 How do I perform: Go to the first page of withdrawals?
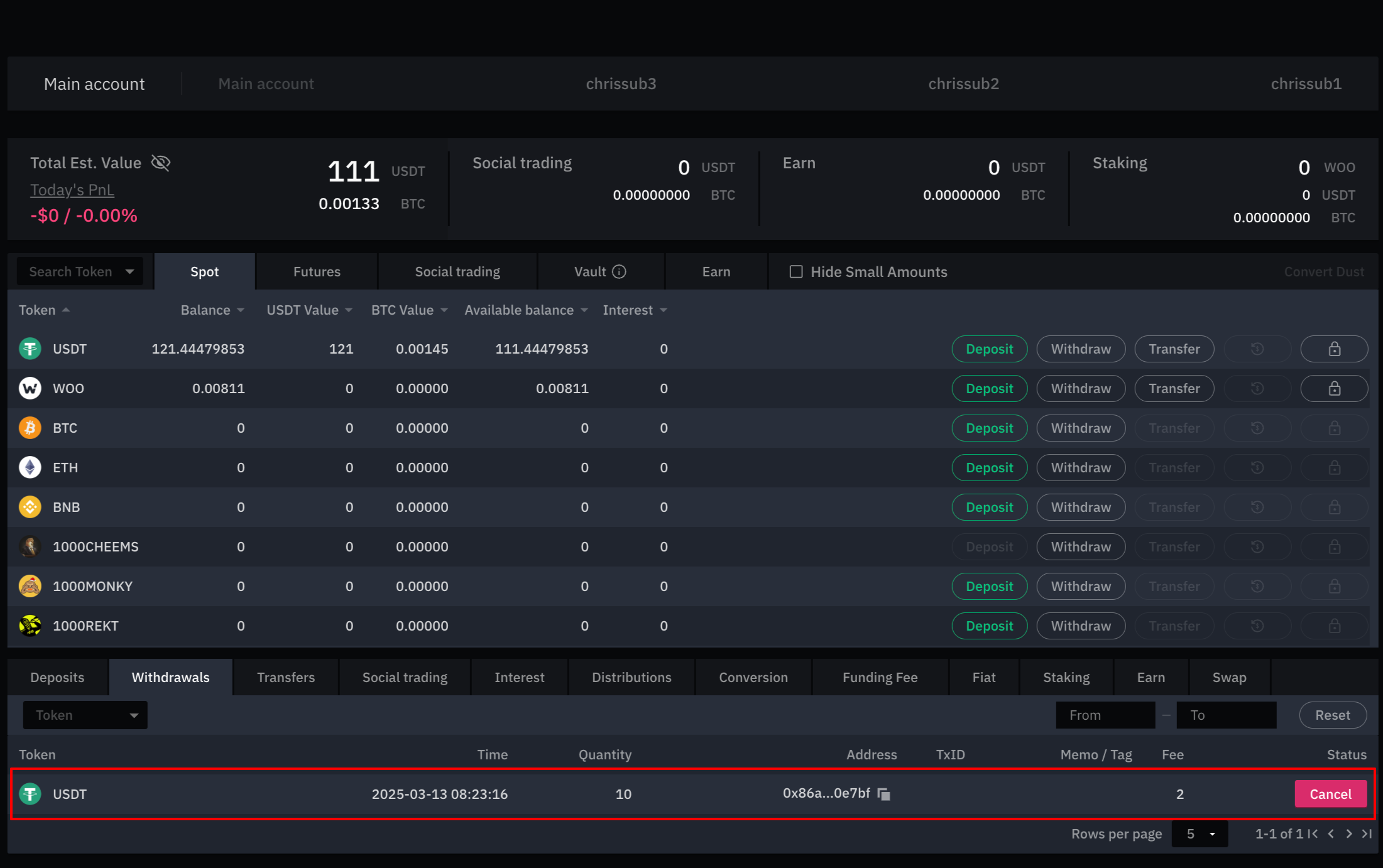(x=1313, y=834)
